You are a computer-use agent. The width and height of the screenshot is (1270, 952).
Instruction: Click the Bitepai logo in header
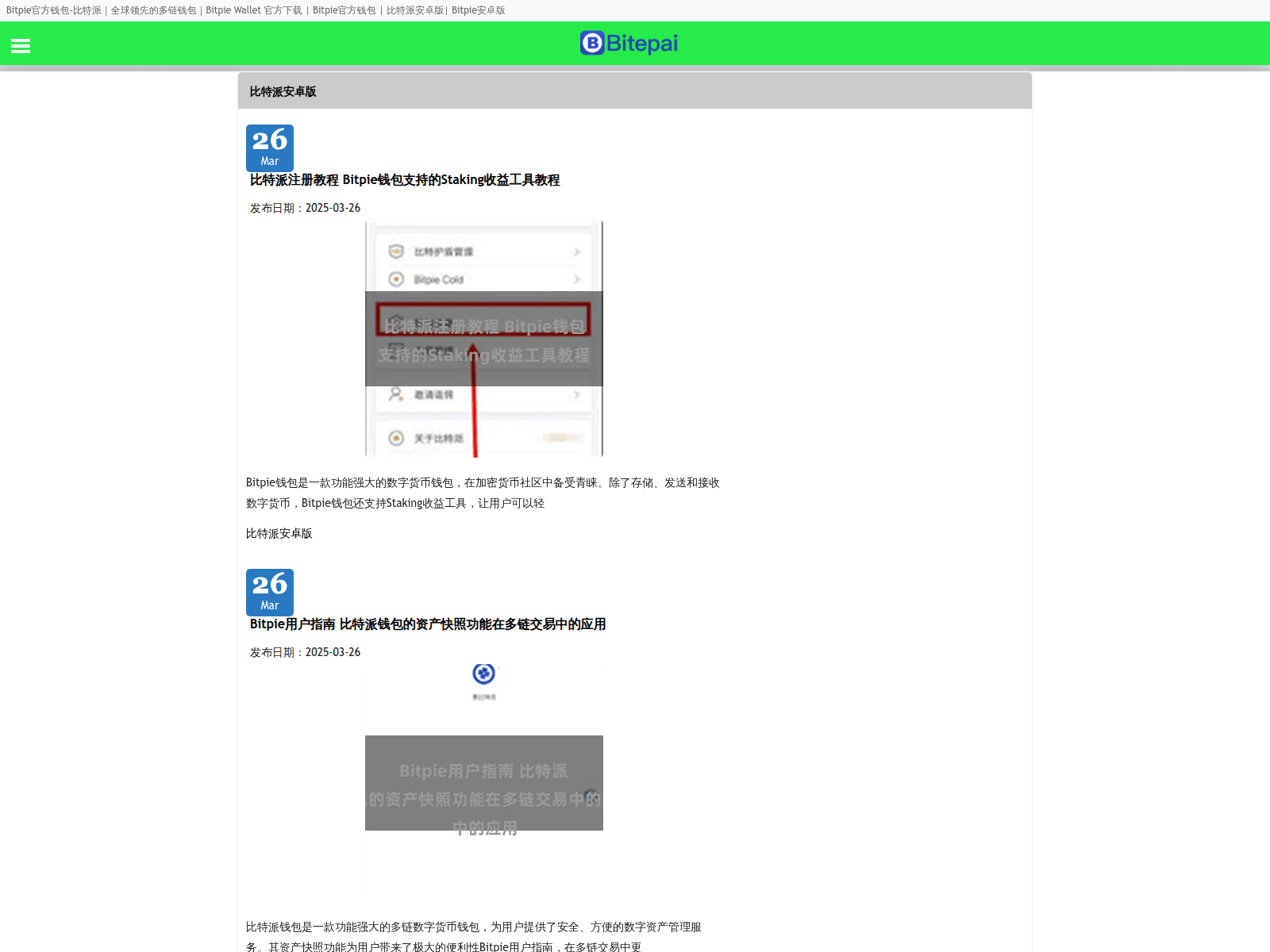tap(629, 43)
